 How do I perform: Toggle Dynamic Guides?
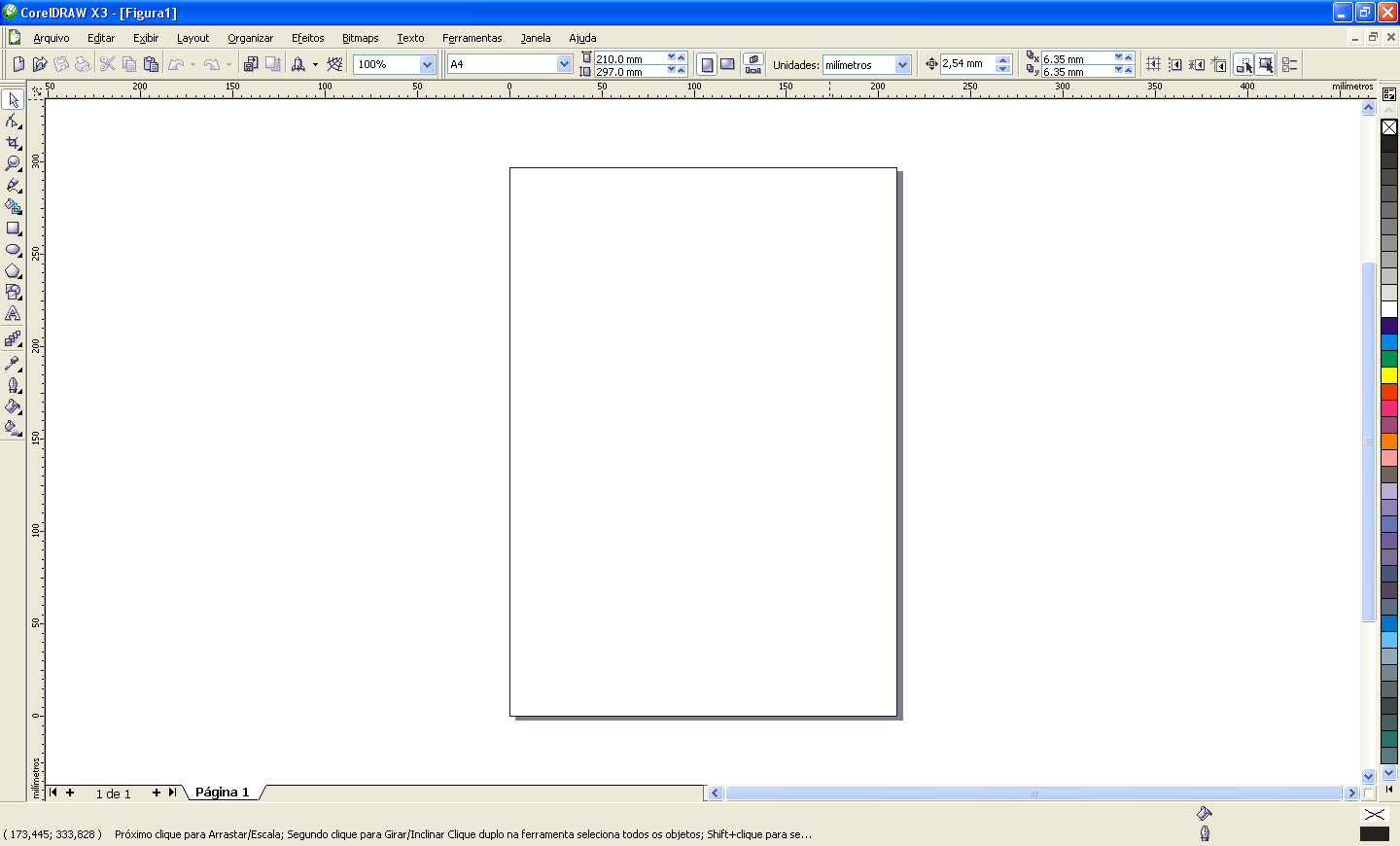pos(1219,64)
